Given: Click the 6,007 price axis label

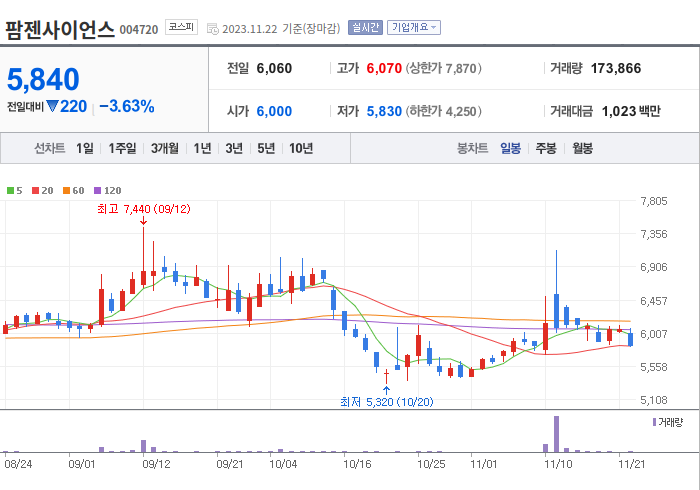Looking at the screenshot, I should tap(654, 334).
